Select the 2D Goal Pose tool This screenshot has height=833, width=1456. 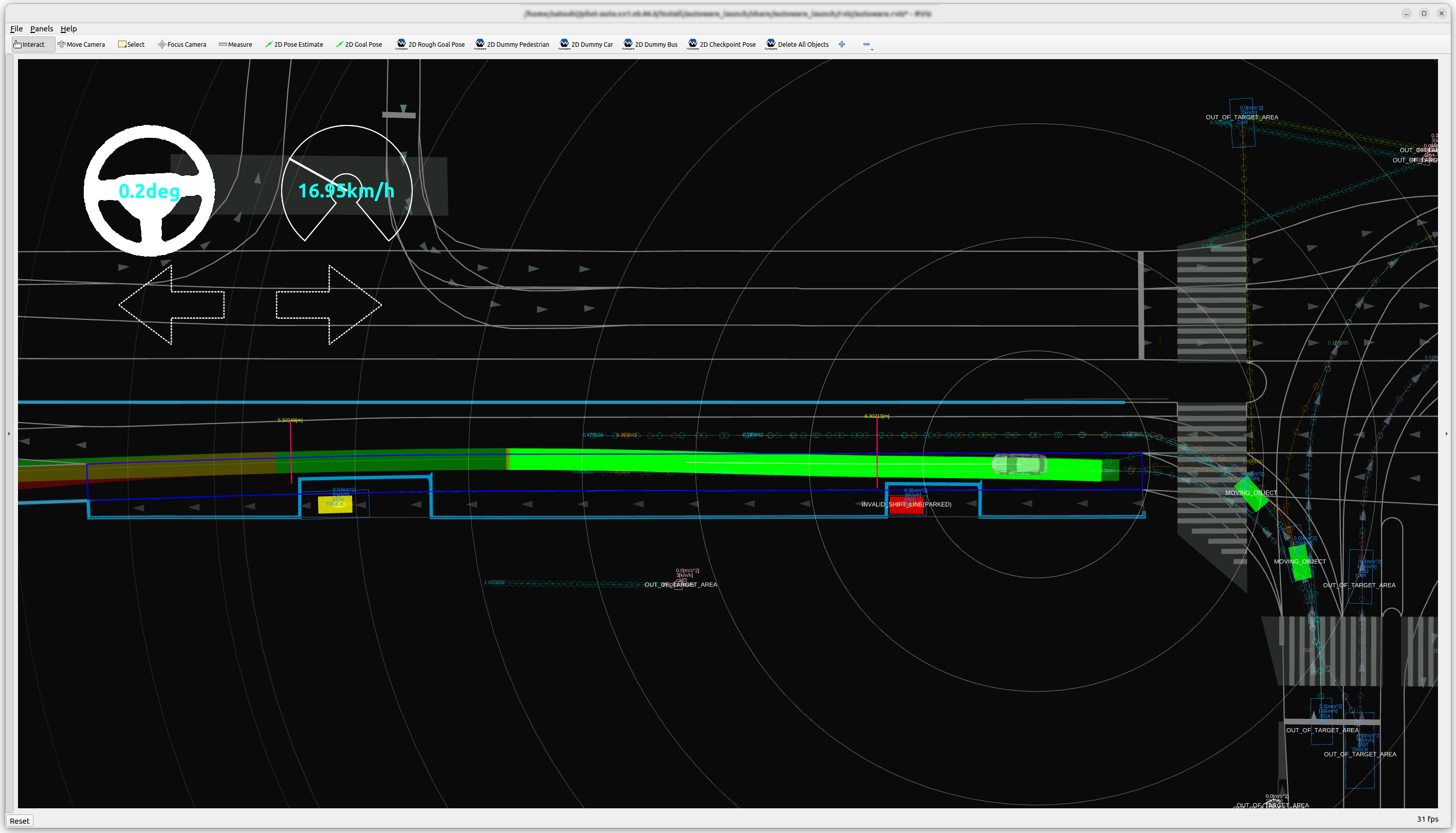click(359, 45)
